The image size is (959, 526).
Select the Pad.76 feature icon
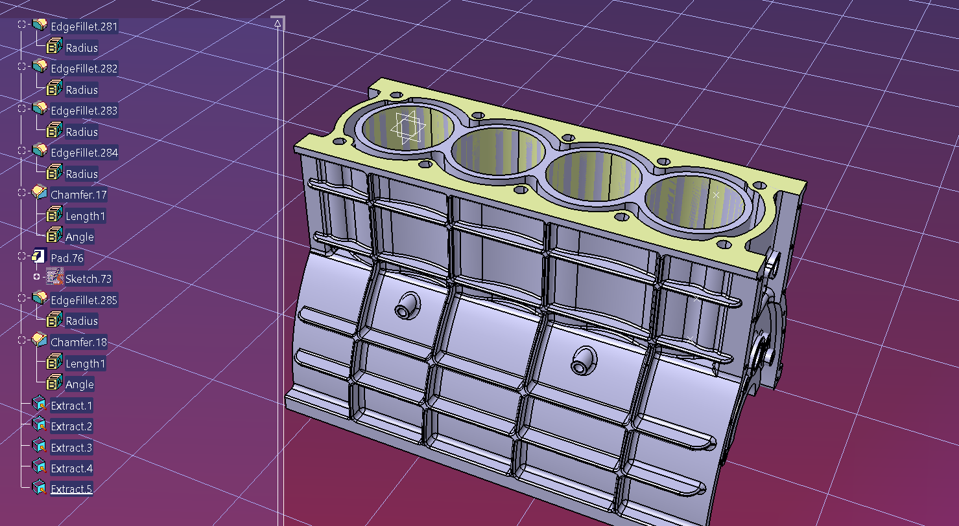click(x=39, y=257)
